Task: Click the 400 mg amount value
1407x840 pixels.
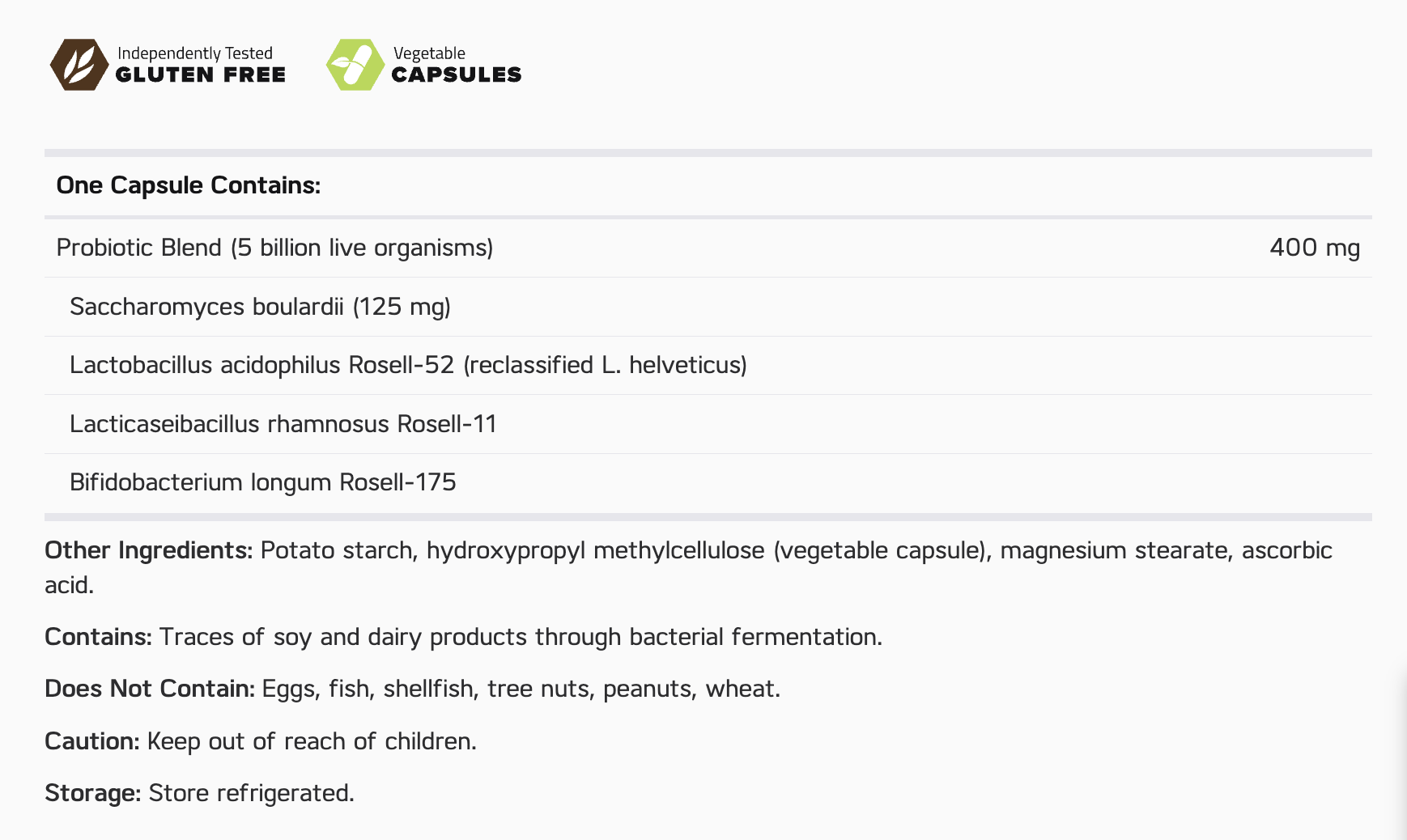Action: point(1314,248)
